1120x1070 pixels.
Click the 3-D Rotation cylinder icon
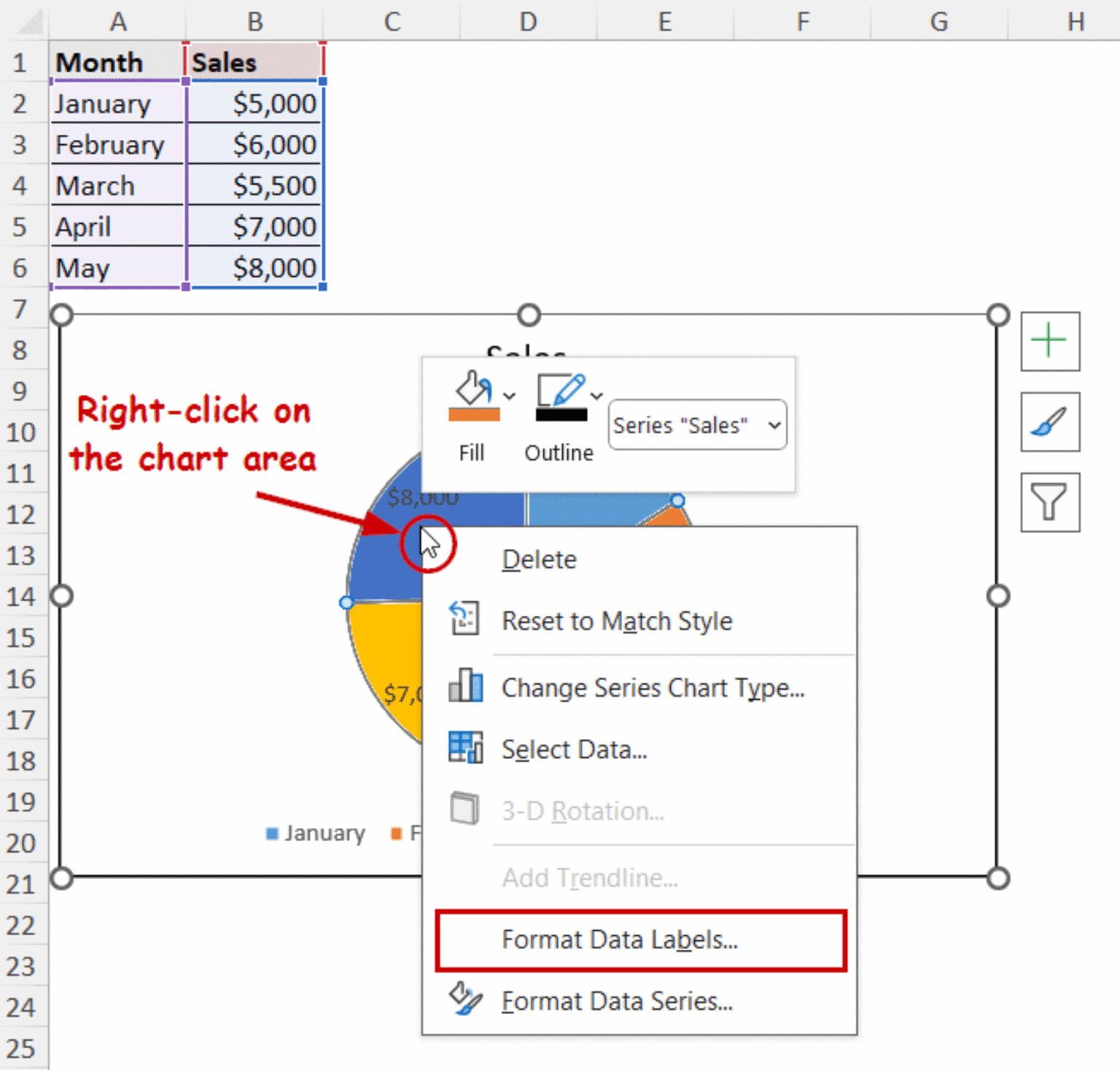tap(464, 808)
